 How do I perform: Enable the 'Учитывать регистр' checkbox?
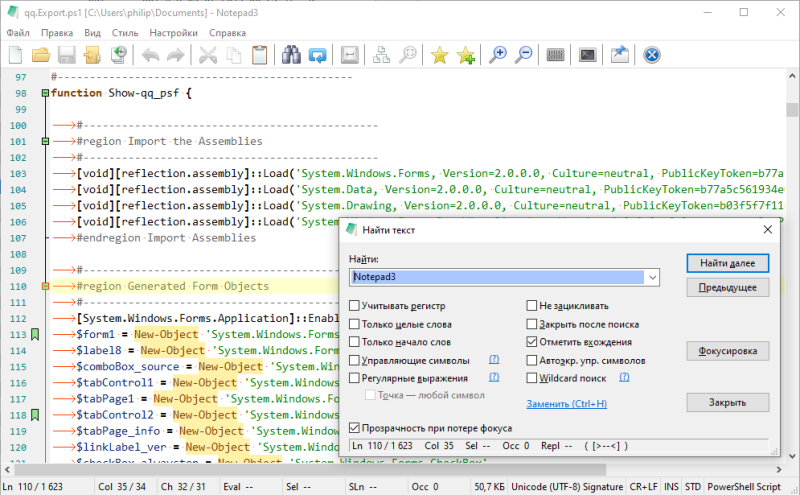(x=356, y=306)
